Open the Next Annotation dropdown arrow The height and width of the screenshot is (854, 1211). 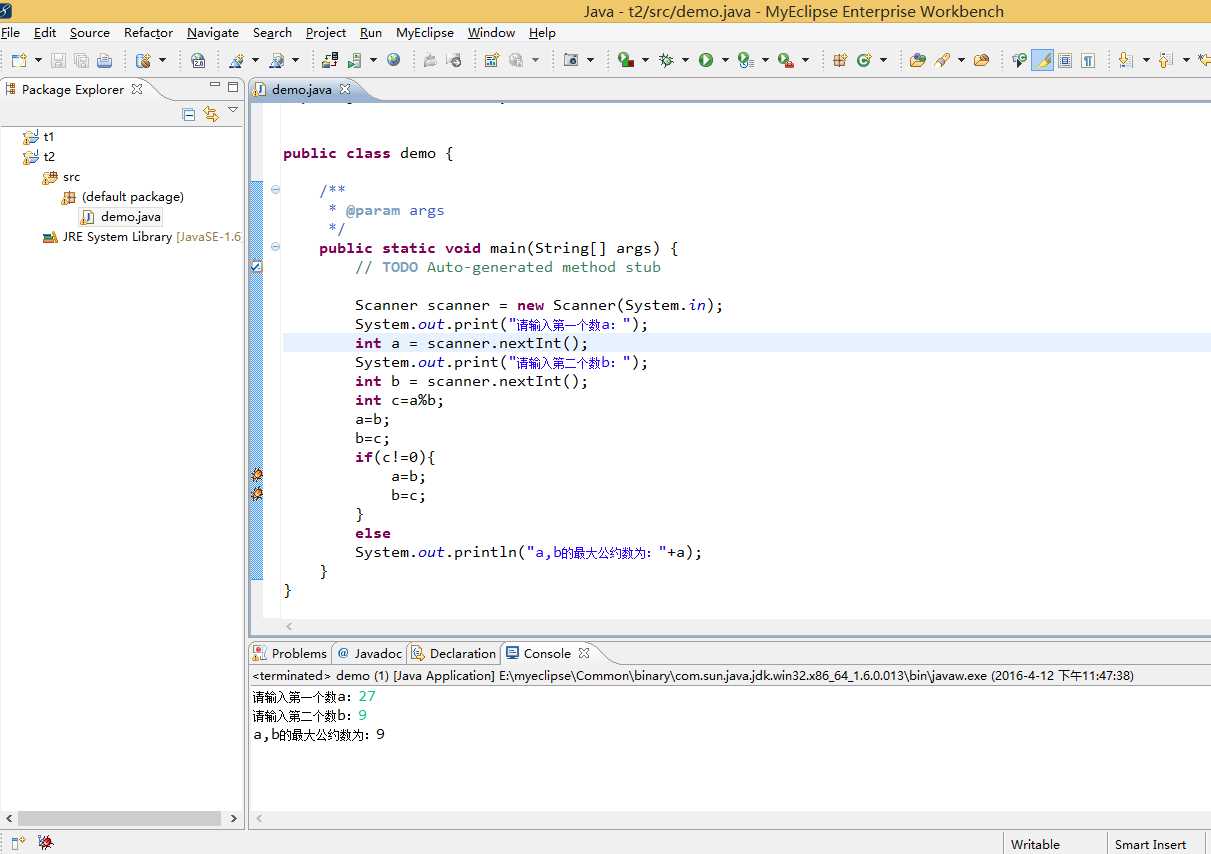coord(1146,60)
